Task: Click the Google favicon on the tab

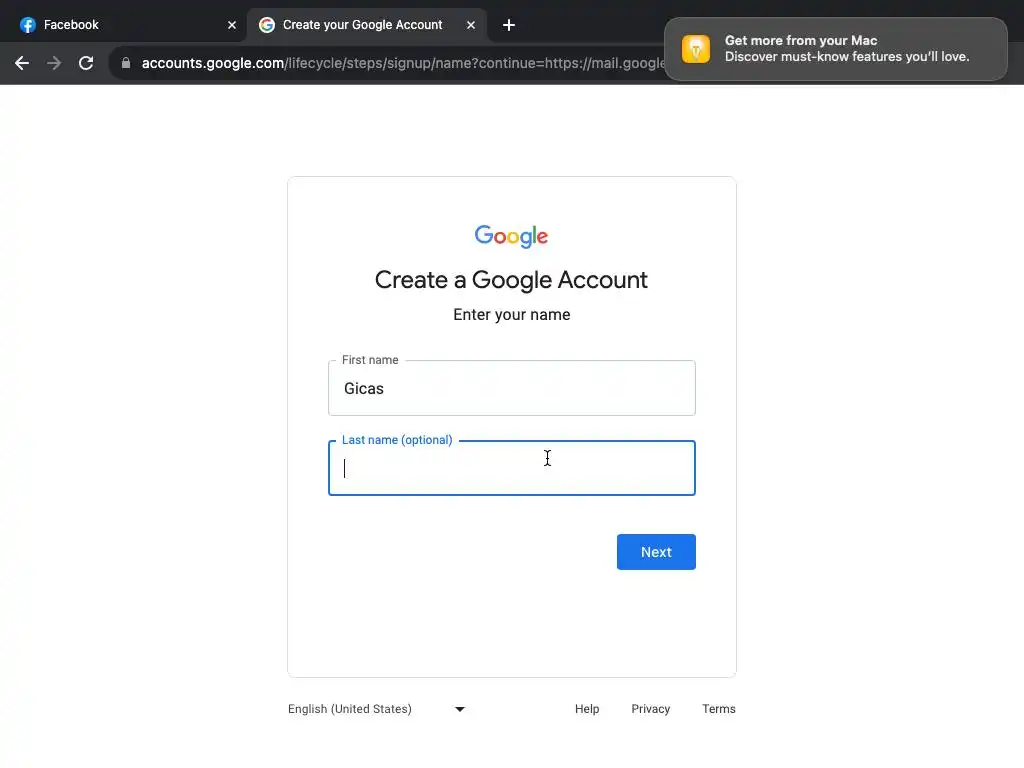Action: point(266,25)
